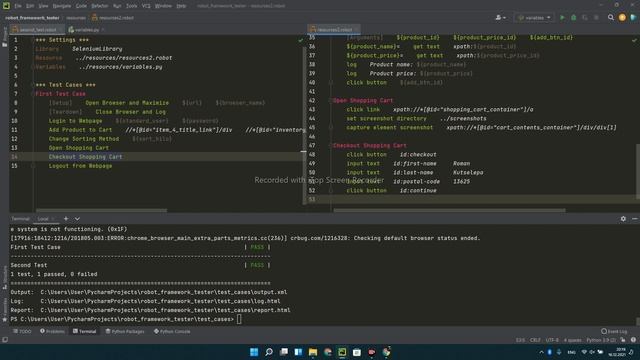
Task: Open the Windows Start menu
Action: click(x=254, y=352)
